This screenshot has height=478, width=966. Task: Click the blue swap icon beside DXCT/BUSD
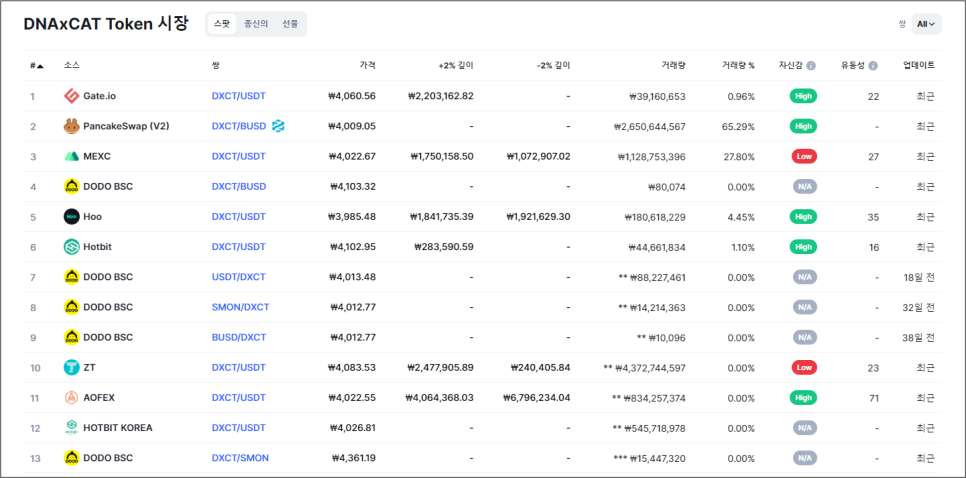[278, 126]
